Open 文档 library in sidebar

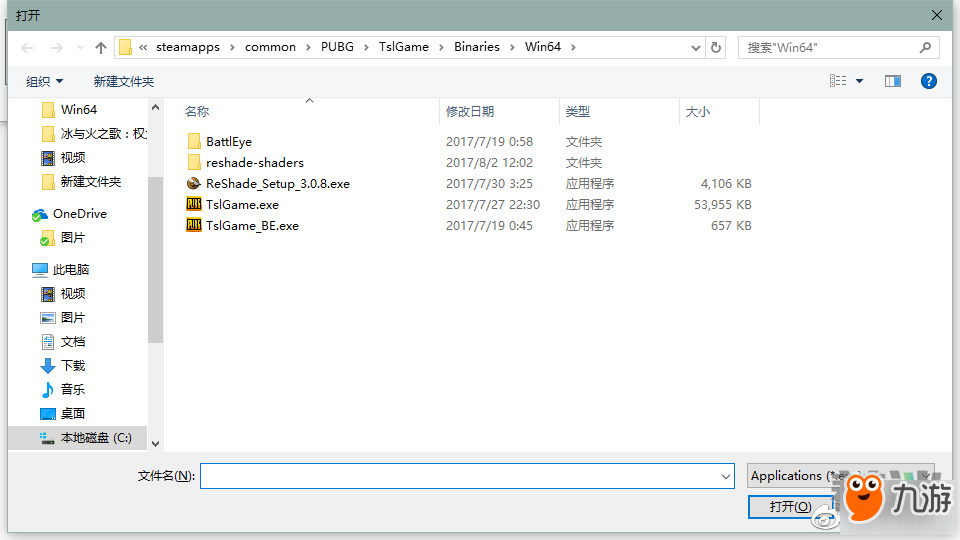[63, 342]
